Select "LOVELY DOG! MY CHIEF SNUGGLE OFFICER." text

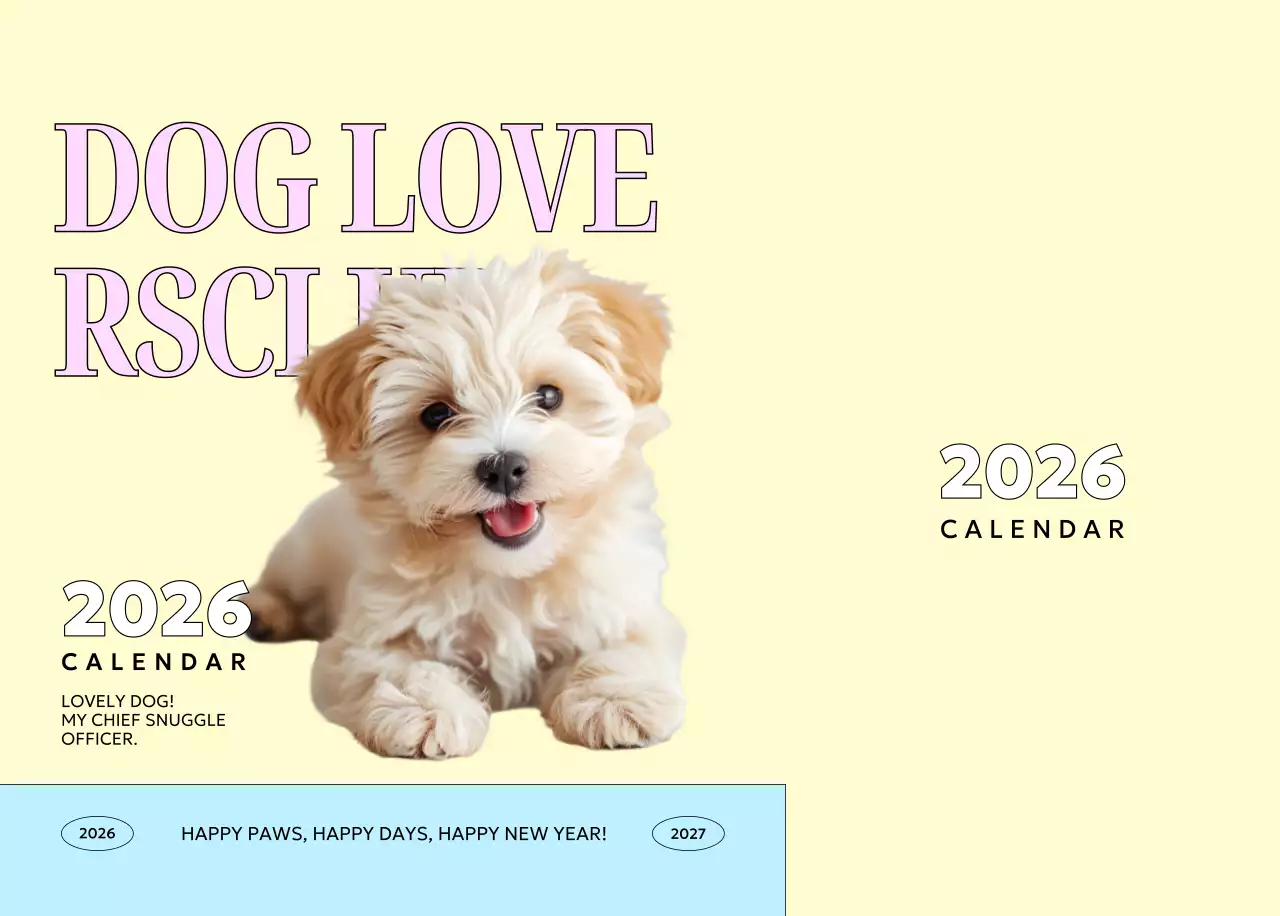pos(143,720)
